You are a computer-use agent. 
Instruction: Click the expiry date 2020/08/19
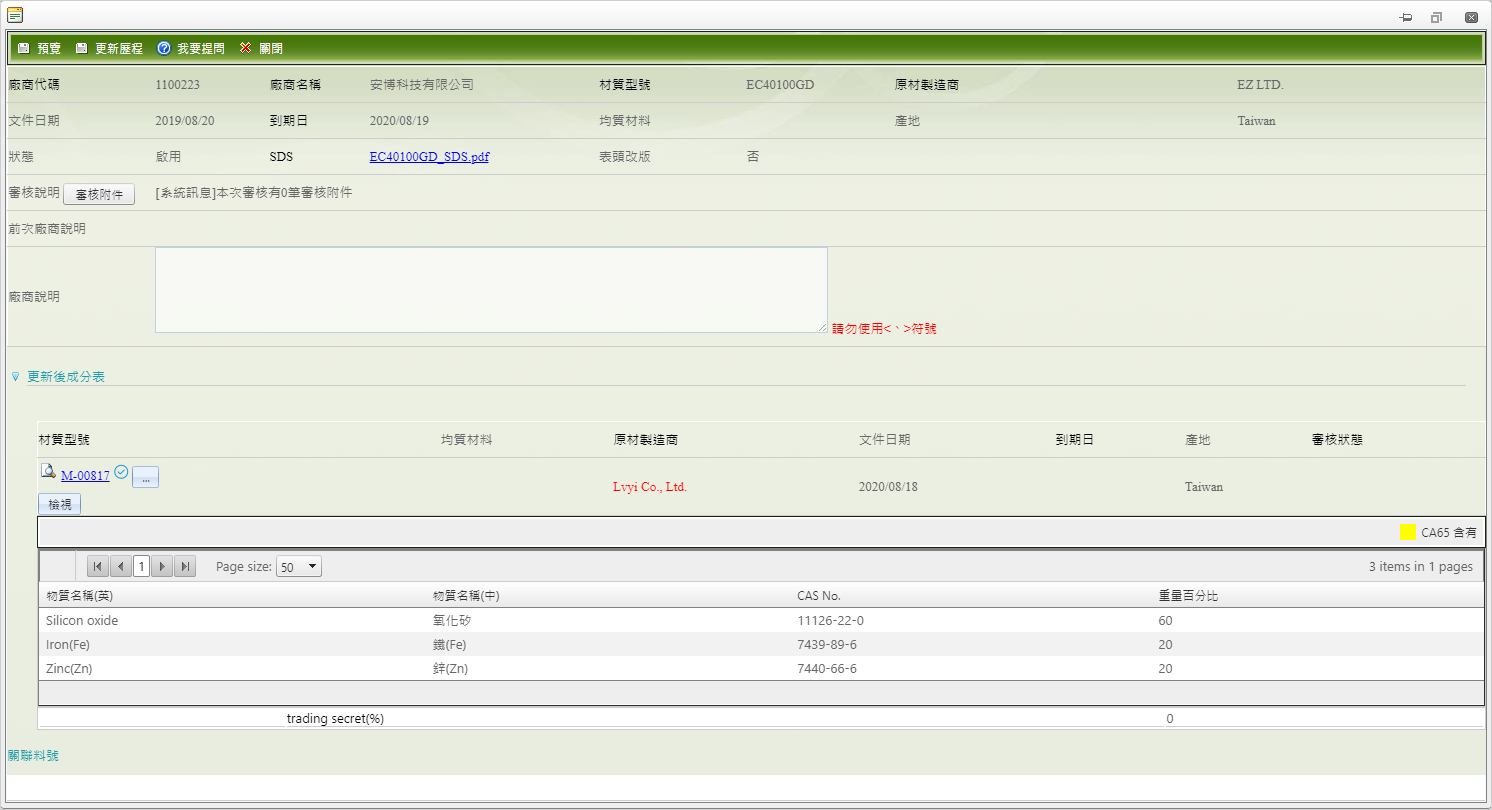click(399, 121)
